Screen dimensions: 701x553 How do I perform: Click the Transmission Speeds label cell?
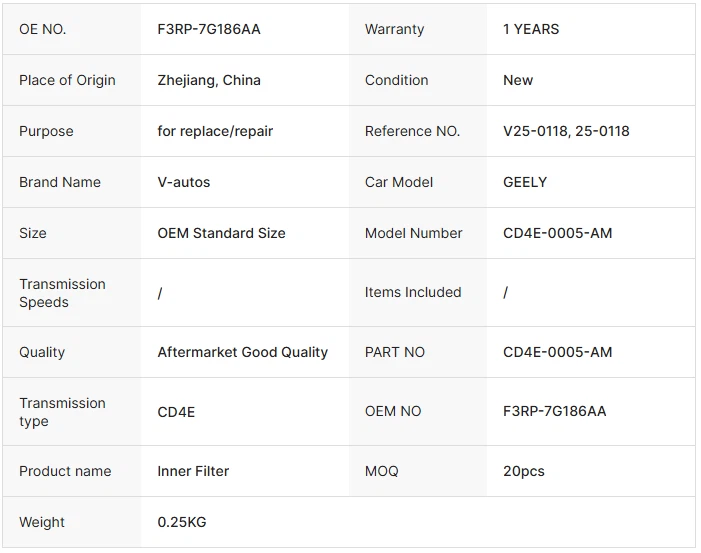click(62, 293)
